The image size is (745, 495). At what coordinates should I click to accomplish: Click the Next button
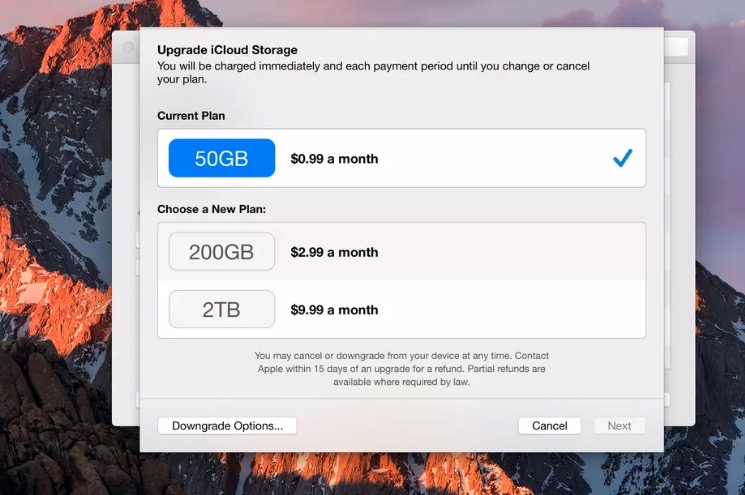[619, 425]
